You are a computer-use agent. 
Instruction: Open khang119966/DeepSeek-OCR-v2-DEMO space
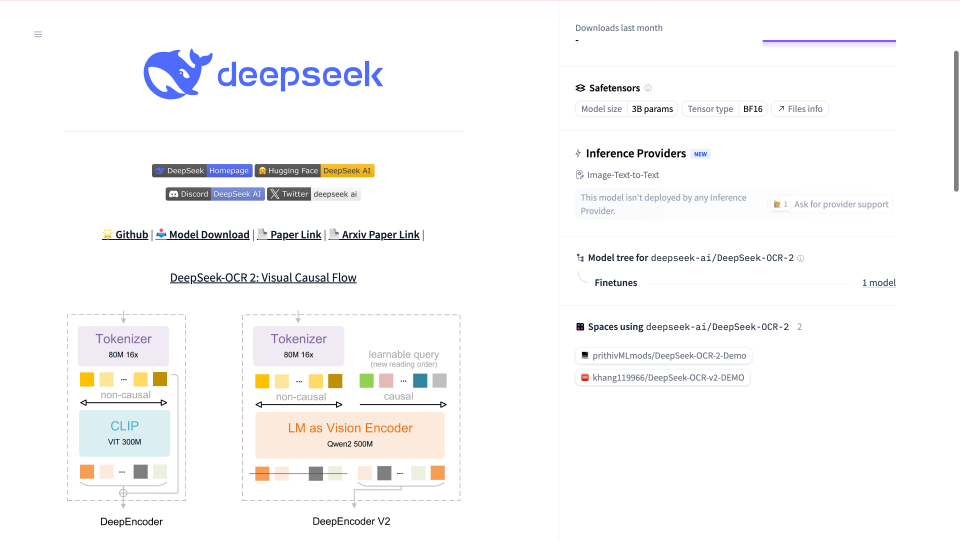pos(662,378)
